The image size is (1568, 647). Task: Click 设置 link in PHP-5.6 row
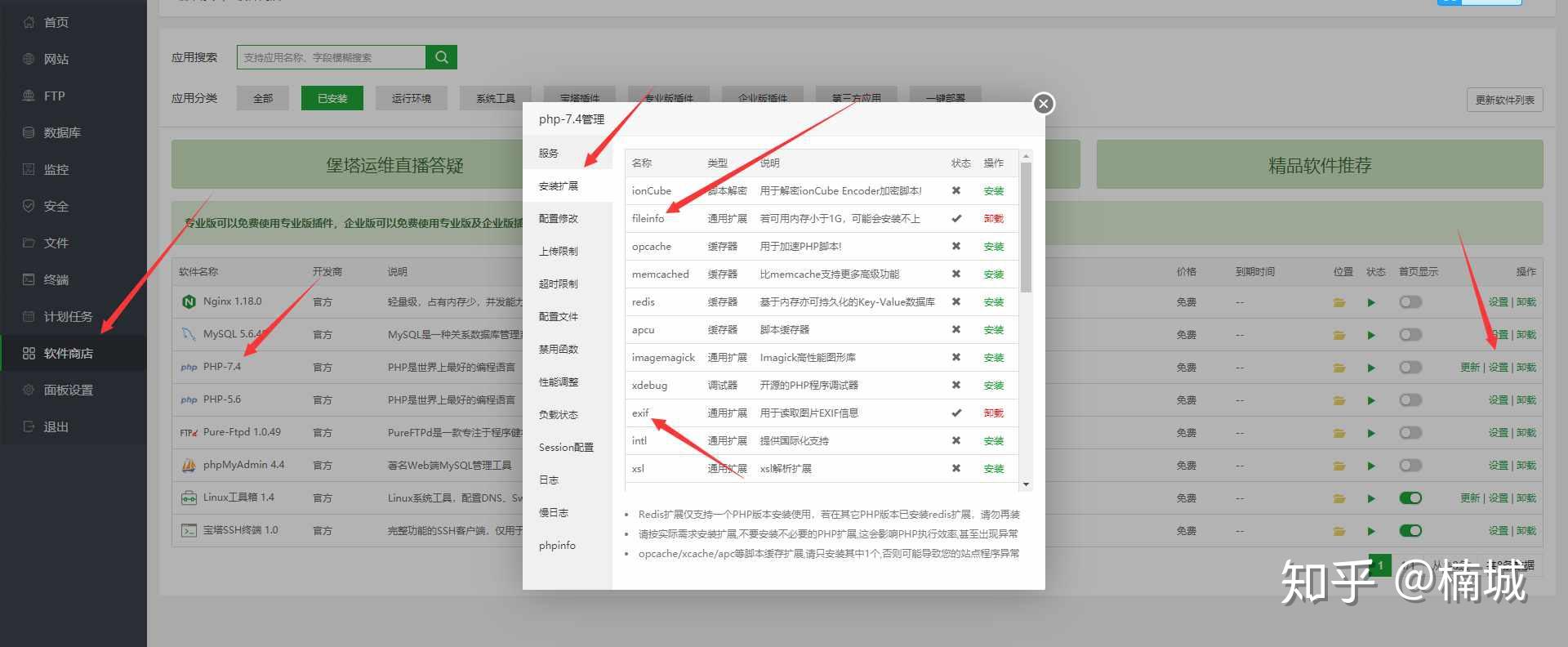point(1498,400)
